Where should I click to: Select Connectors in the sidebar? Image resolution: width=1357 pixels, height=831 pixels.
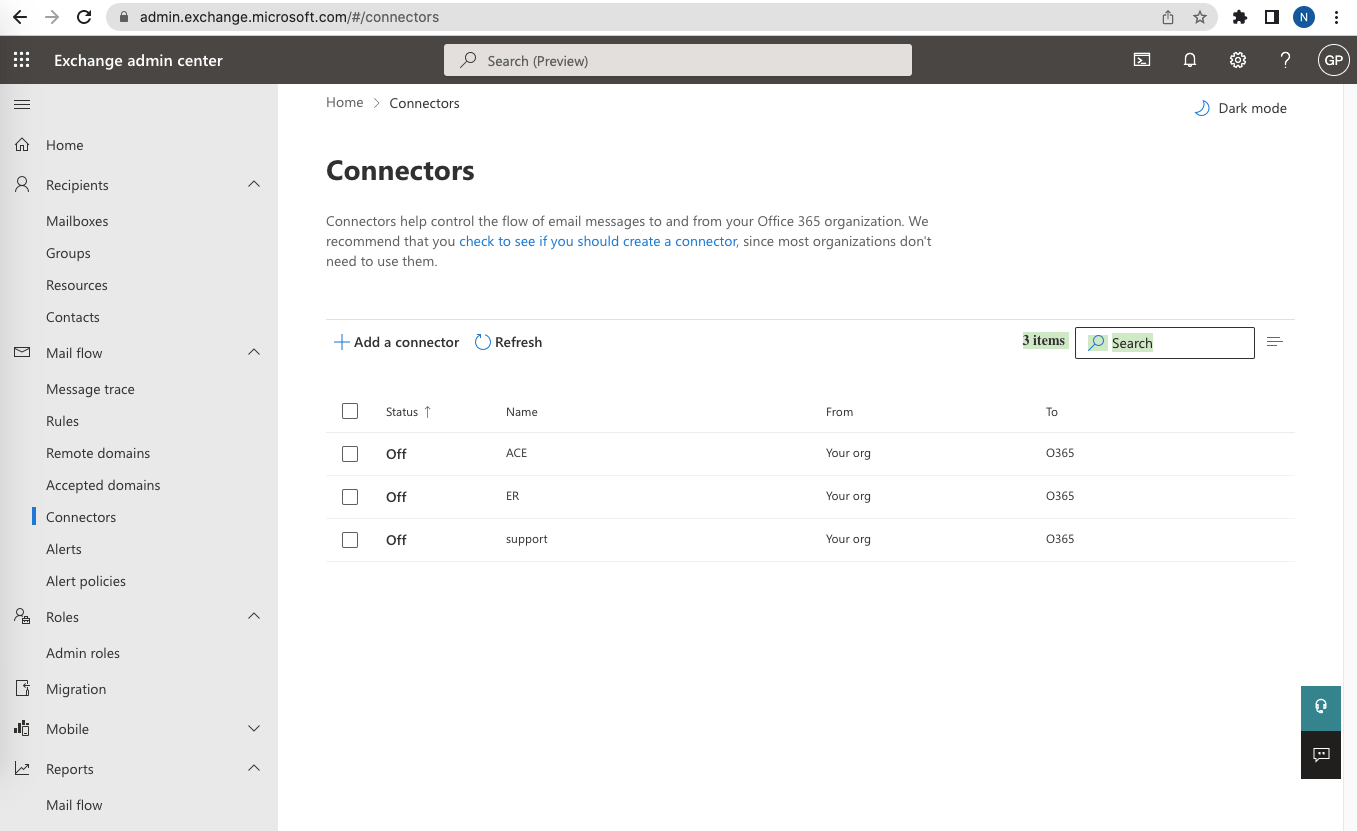81,517
